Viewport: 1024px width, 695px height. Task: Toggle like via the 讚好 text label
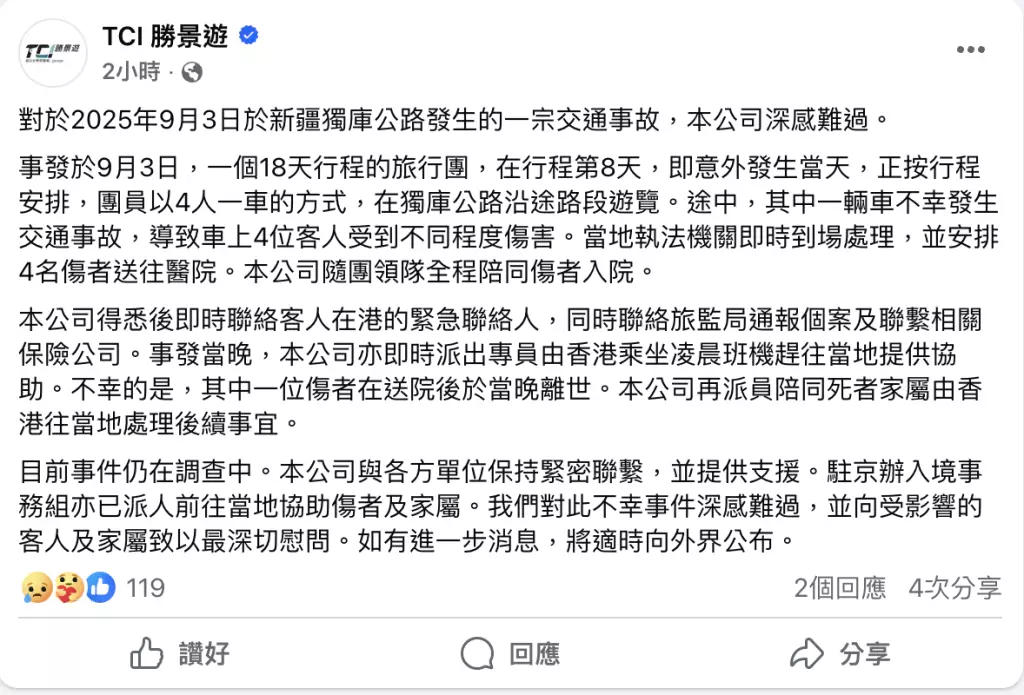pyautogui.click(x=204, y=654)
